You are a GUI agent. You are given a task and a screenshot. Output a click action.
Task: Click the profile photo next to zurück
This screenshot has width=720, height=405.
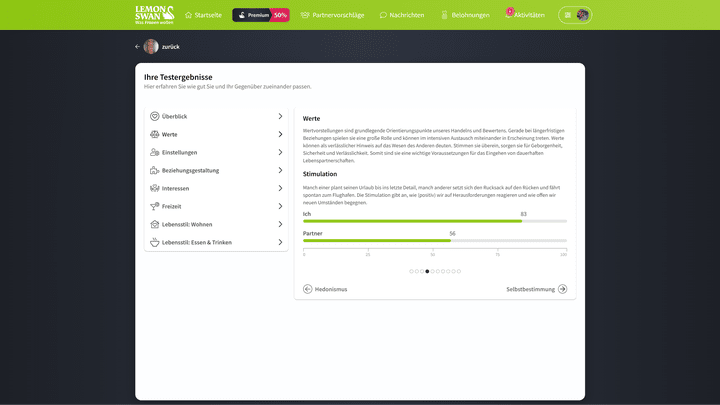pyautogui.click(x=151, y=47)
